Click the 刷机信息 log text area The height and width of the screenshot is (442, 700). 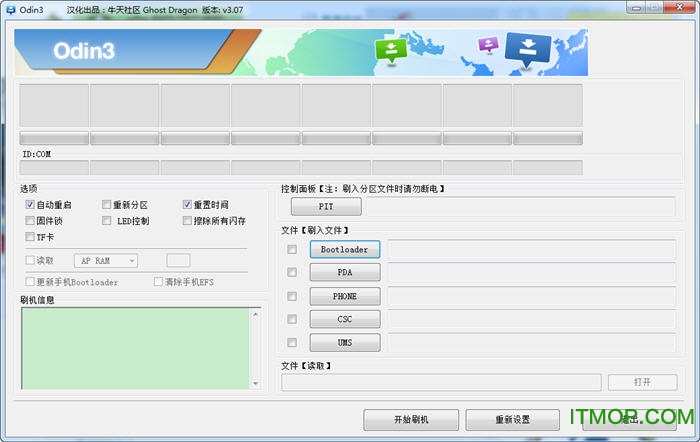point(136,348)
